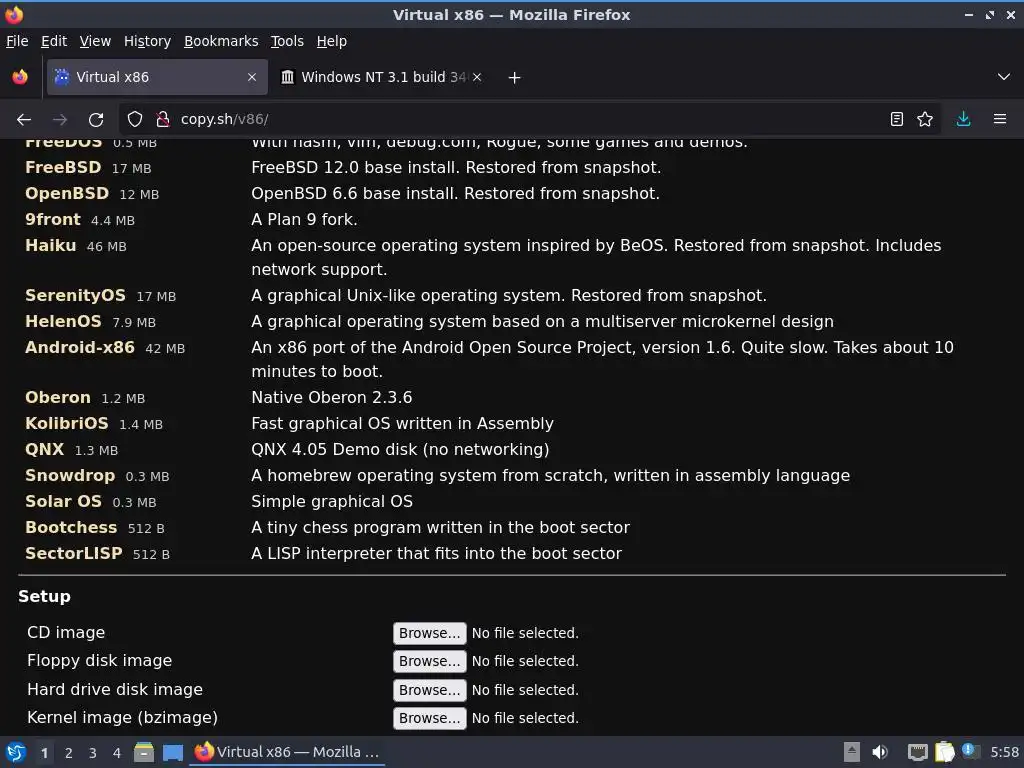Launch the Haiku image
Viewport: 1024px width, 768px height.
point(50,246)
